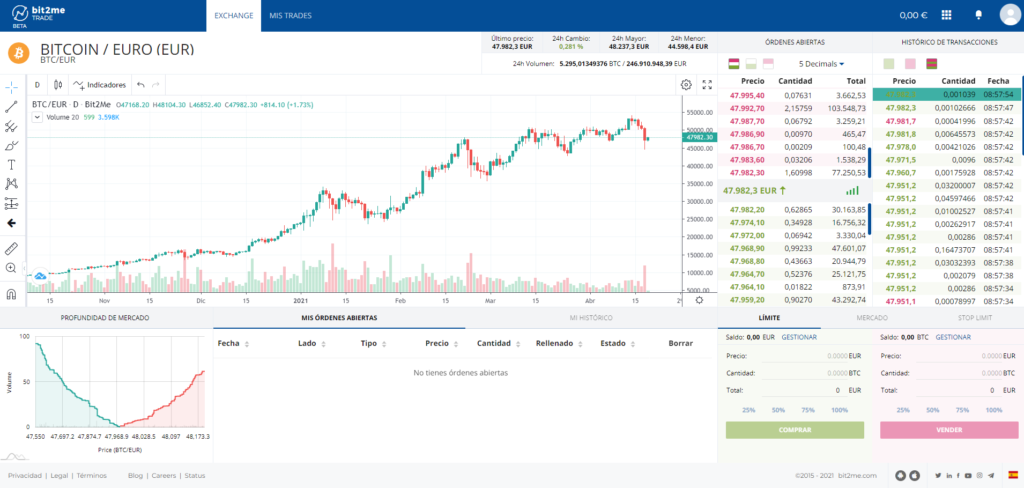Open axis settings gear below price scale
This screenshot has width=1024, height=488.
[699, 300]
